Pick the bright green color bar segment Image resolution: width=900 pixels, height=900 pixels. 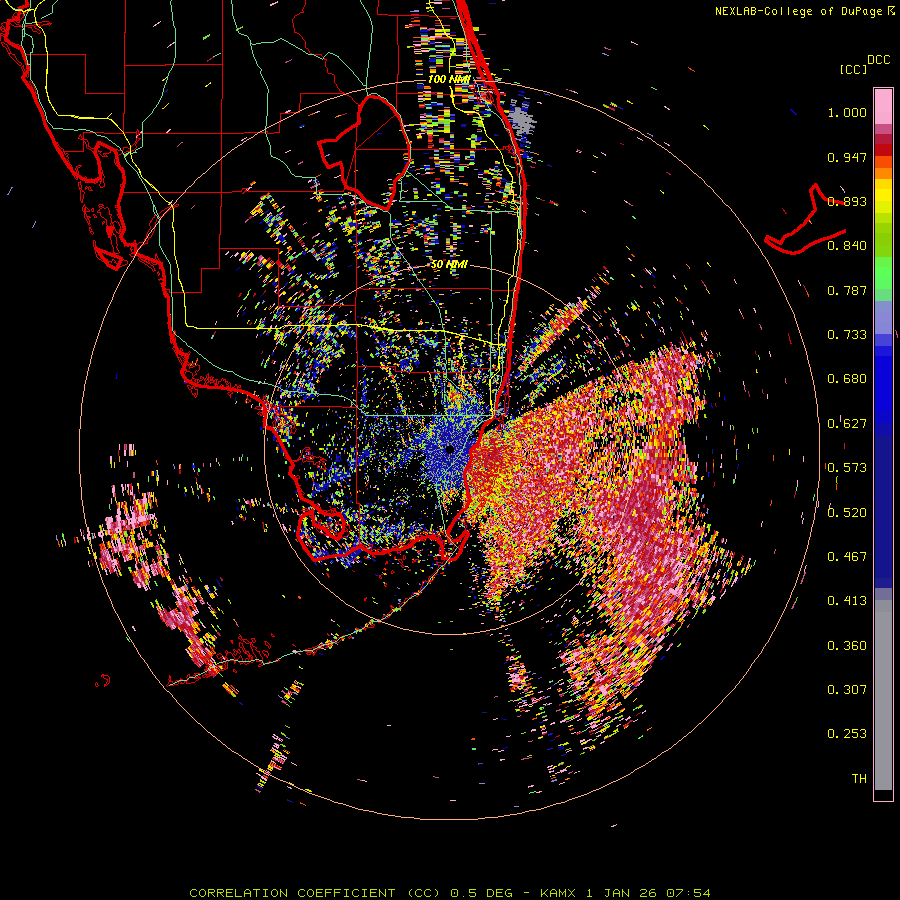pos(883,273)
